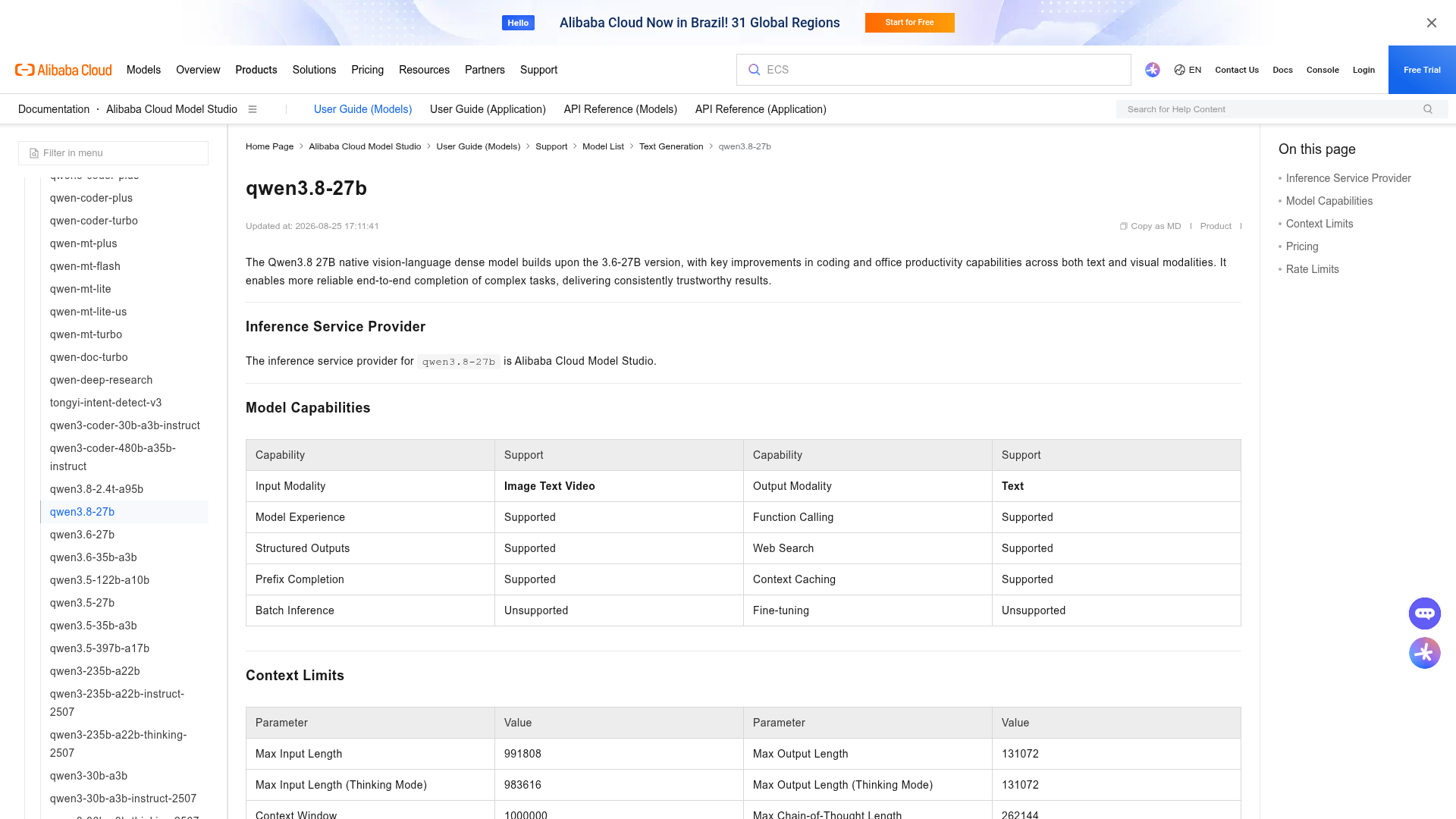Toggle the documentation menu hamburger icon
Image resolution: width=1456 pixels, height=819 pixels.
point(253,109)
